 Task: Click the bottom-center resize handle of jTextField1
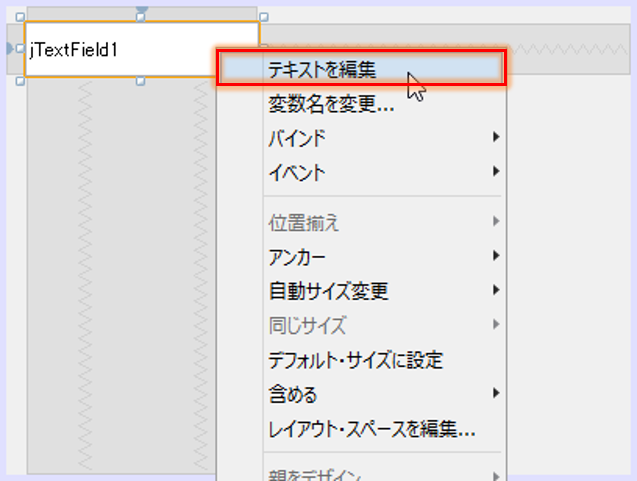click(141, 81)
